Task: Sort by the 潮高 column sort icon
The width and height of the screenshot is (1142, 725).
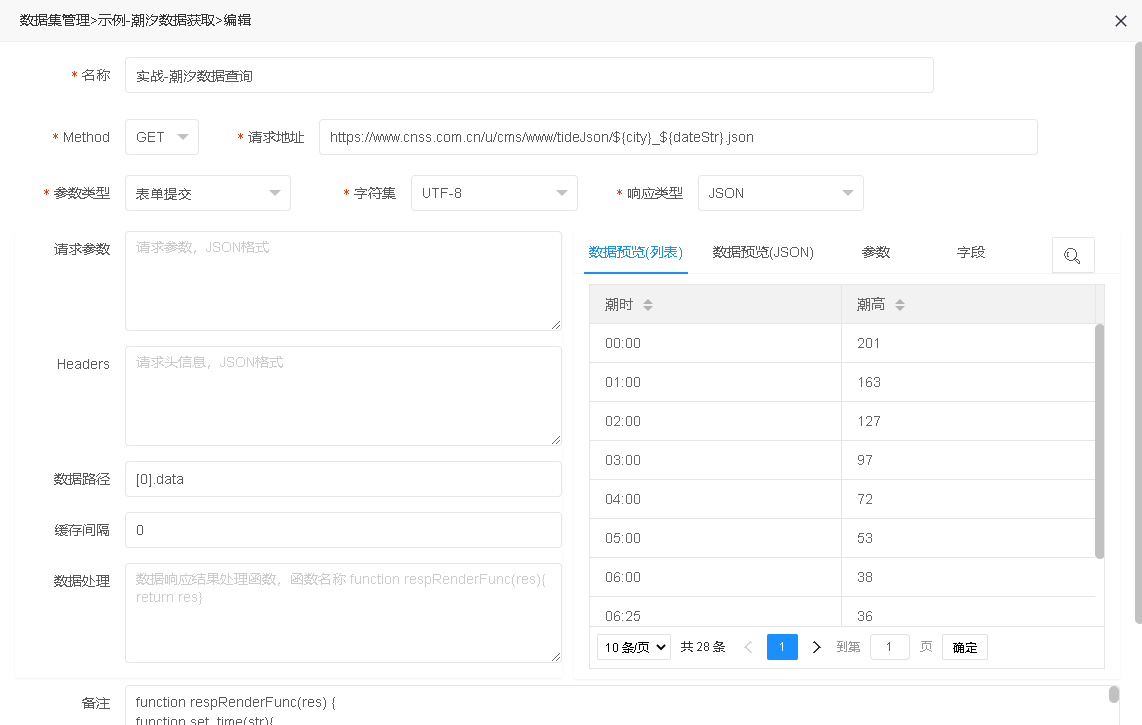Action: pos(900,305)
